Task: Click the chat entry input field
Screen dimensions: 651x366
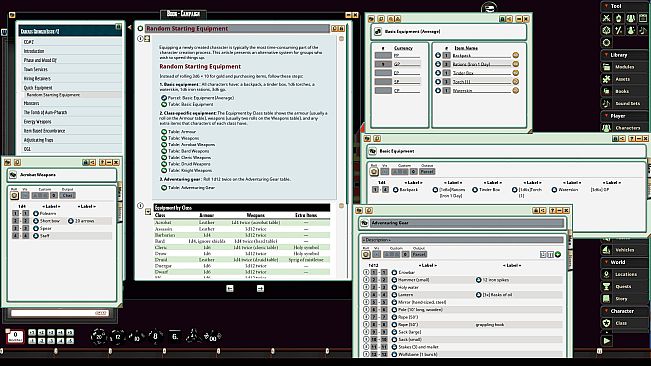Action: click(x=59, y=313)
